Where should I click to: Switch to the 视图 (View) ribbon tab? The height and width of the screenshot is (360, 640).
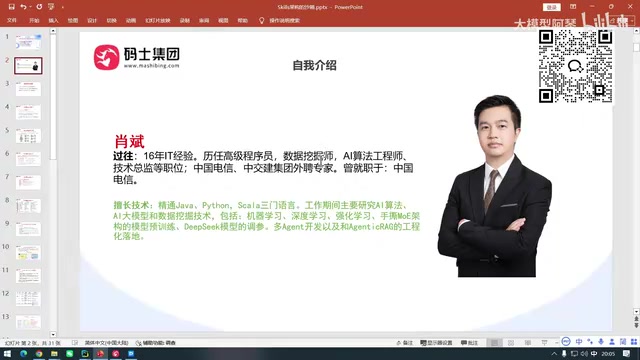pos(223,20)
